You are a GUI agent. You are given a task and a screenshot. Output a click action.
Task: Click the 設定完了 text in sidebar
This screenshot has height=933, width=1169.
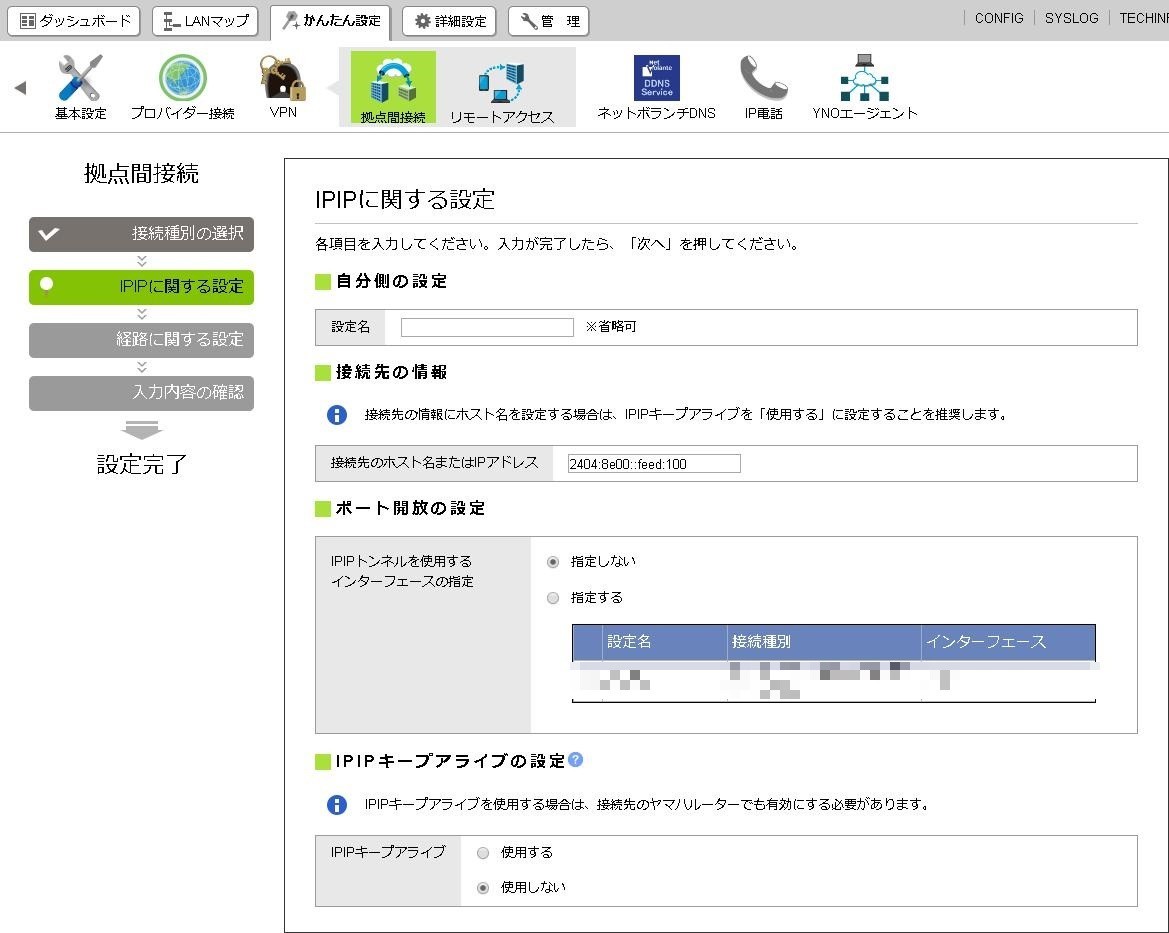(142, 464)
